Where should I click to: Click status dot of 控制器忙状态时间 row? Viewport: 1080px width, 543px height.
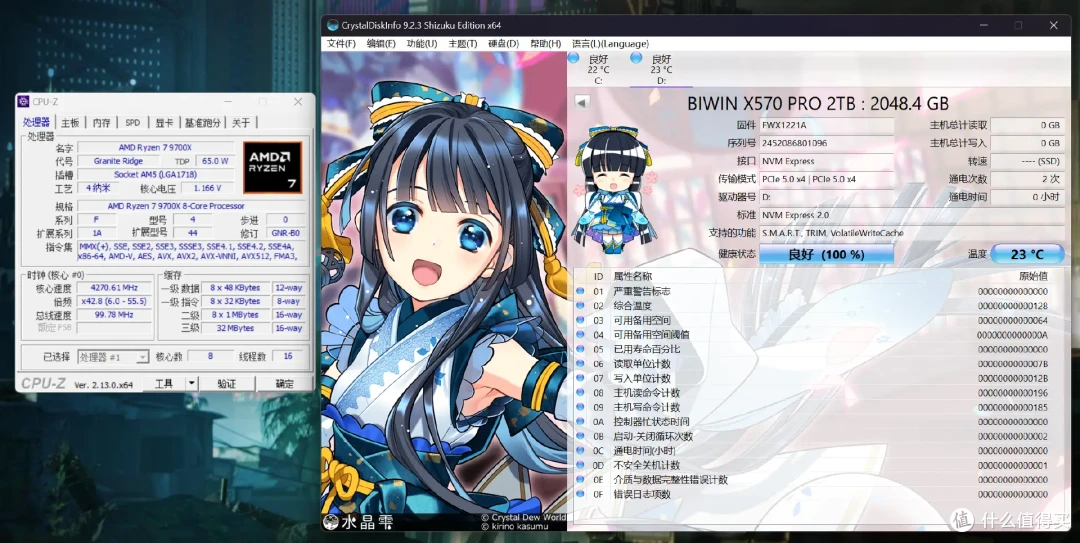pyautogui.click(x=581, y=422)
